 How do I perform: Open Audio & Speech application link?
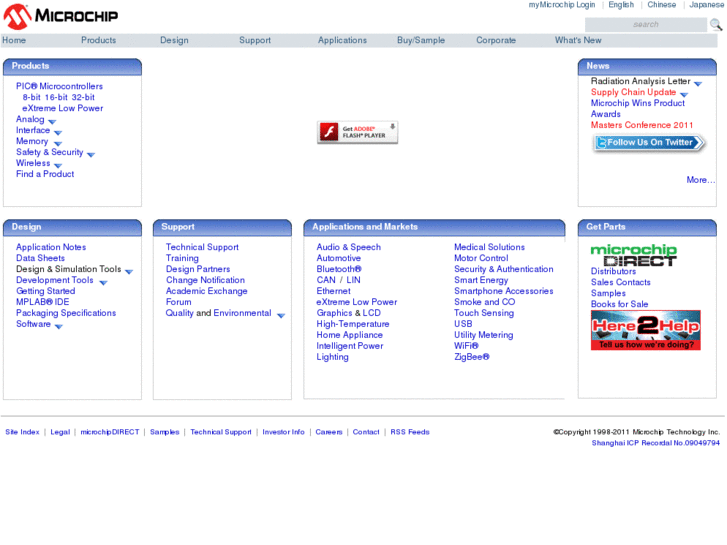(x=349, y=247)
